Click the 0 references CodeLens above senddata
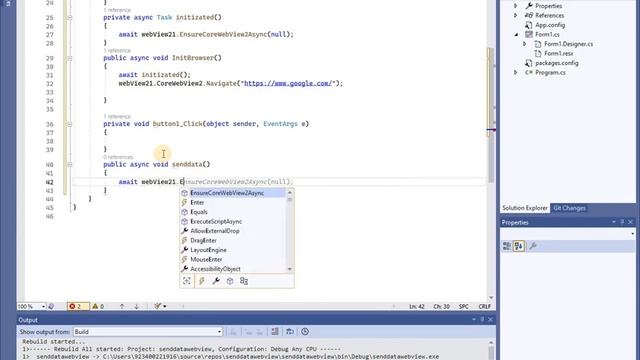This screenshot has height=360, width=640. coord(118,157)
